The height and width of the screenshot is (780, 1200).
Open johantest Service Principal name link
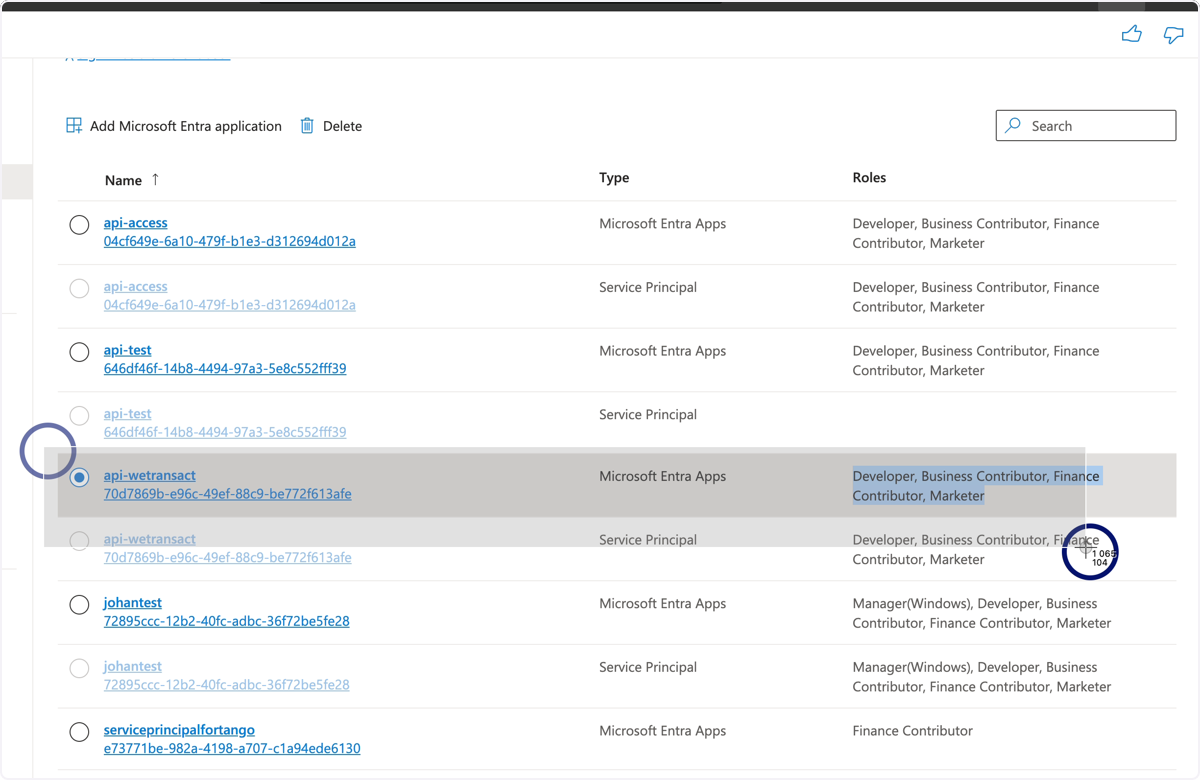point(133,666)
